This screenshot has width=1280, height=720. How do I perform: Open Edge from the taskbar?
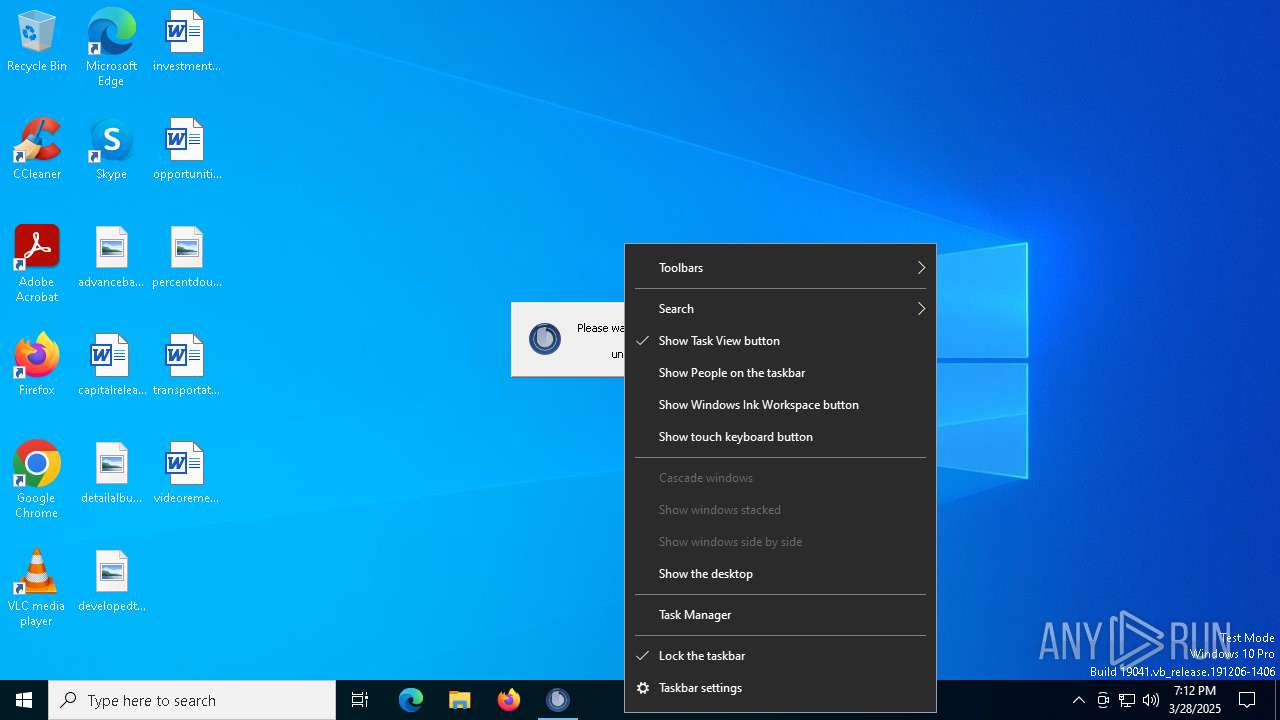click(411, 700)
